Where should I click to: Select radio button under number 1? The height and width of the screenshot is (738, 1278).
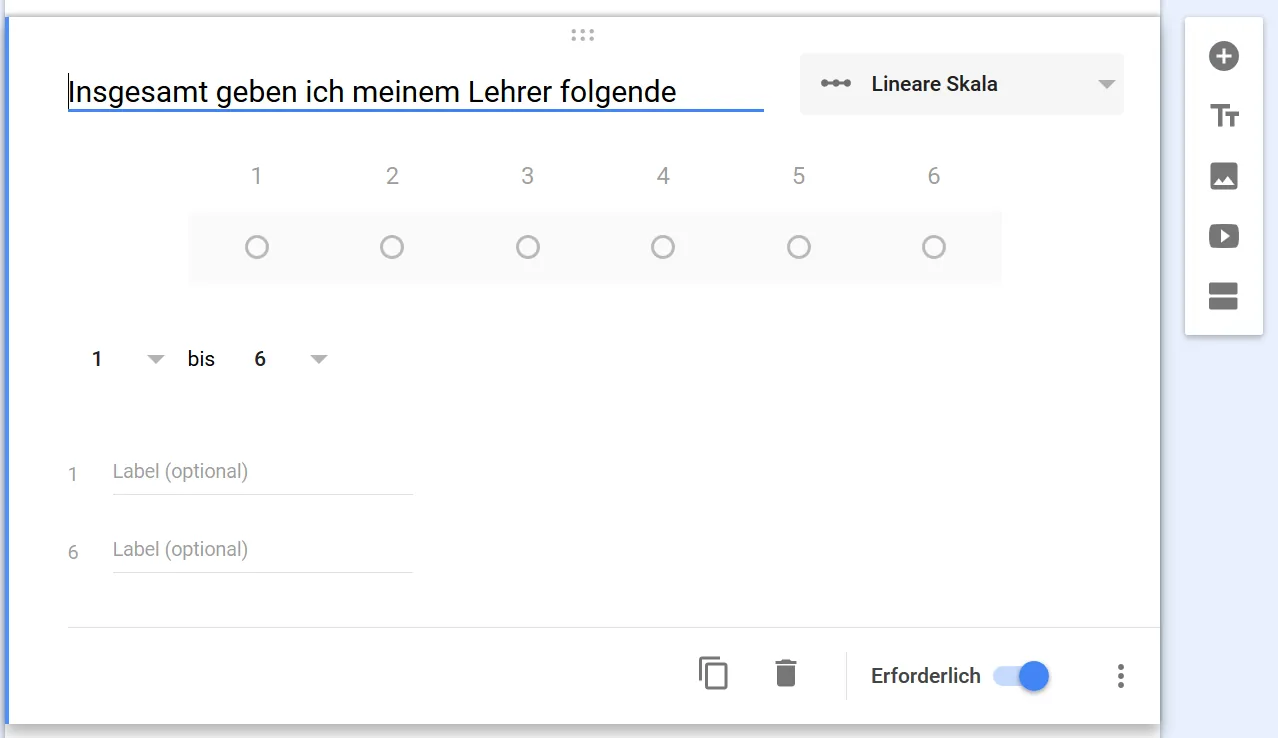(x=257, y=247)
